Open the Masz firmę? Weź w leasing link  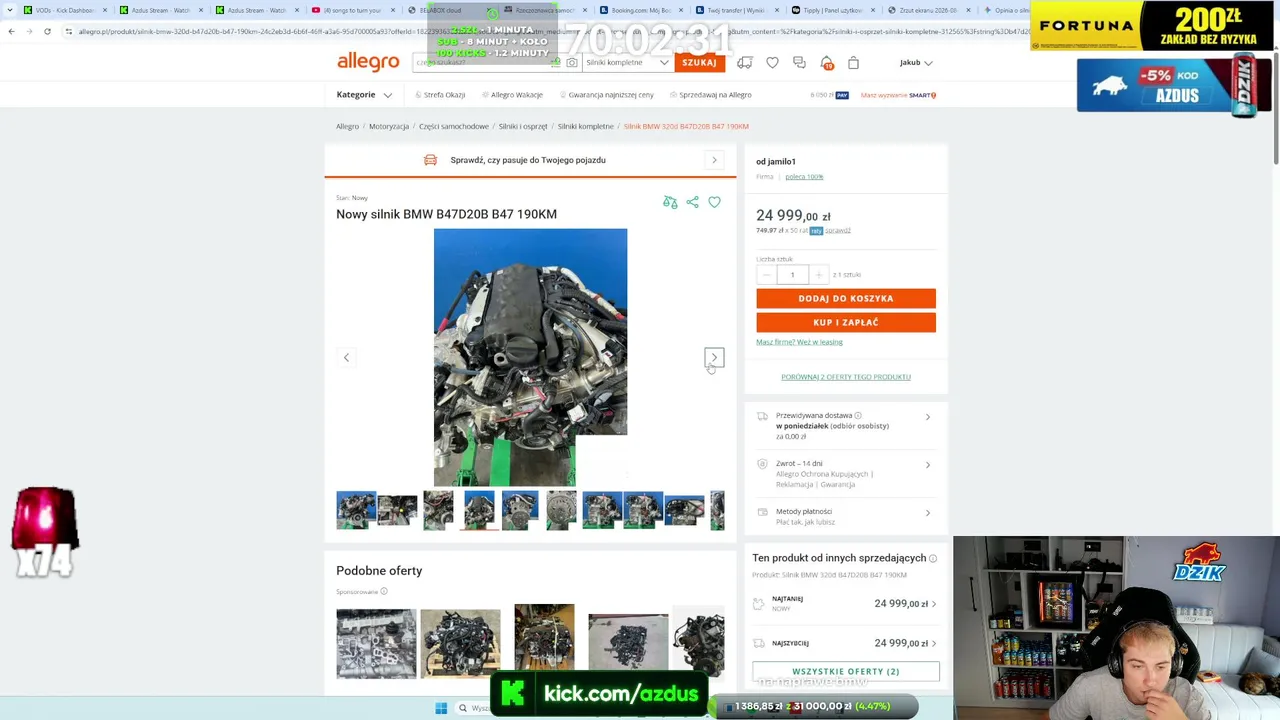click(x=799, y=342)
